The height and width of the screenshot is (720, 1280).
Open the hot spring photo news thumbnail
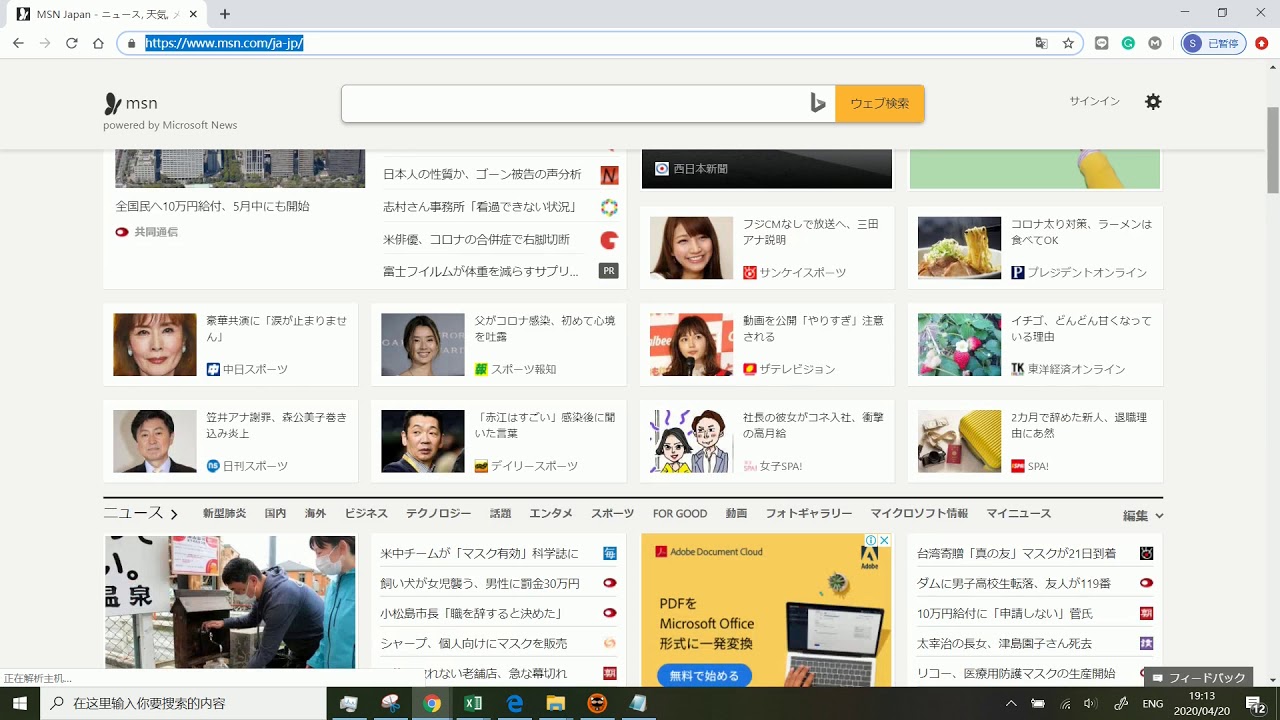(x=230, y=602)
